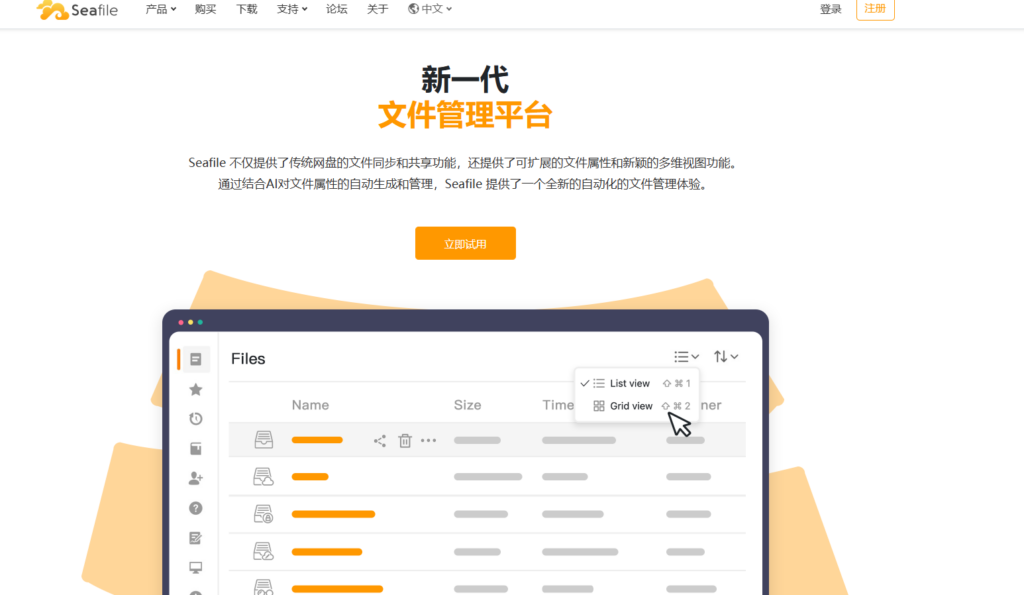1024x595 pixels.
Task: Click the invite user icon in sidebar
Action: click(196, 478)
